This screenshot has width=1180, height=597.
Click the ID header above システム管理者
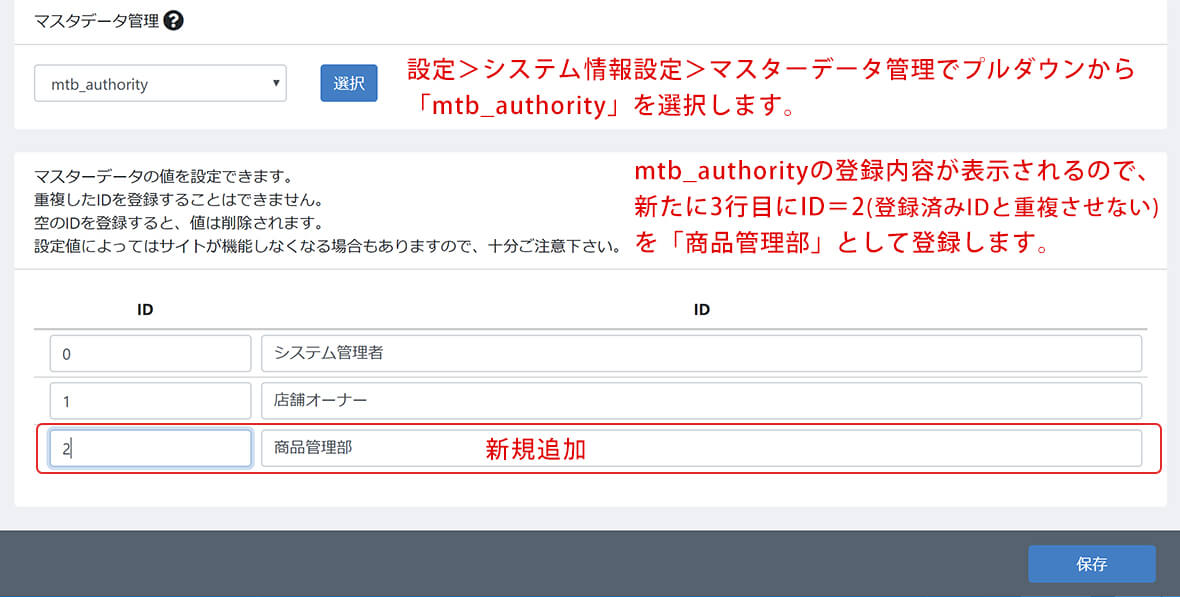click(x=701, y=309)
